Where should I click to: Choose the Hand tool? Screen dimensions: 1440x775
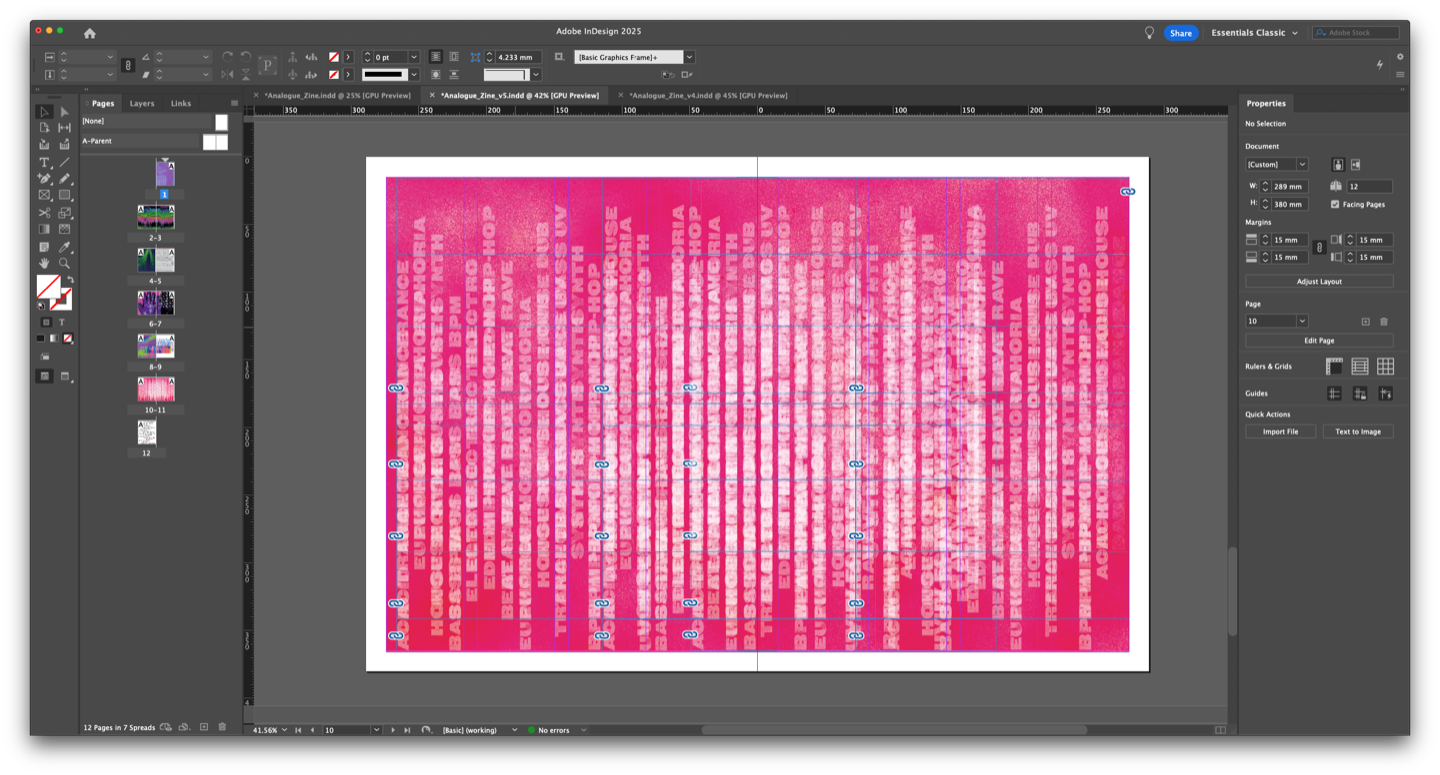click(x=44, y=264)
